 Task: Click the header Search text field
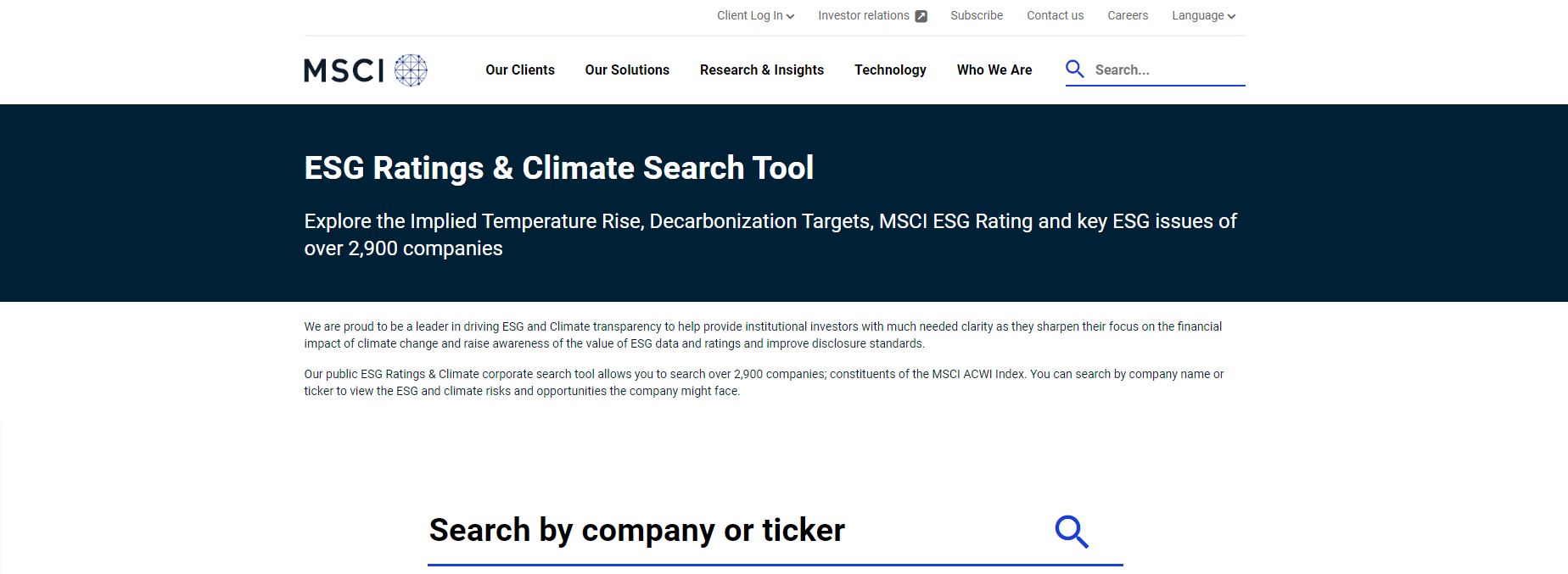pos(1162,70)
